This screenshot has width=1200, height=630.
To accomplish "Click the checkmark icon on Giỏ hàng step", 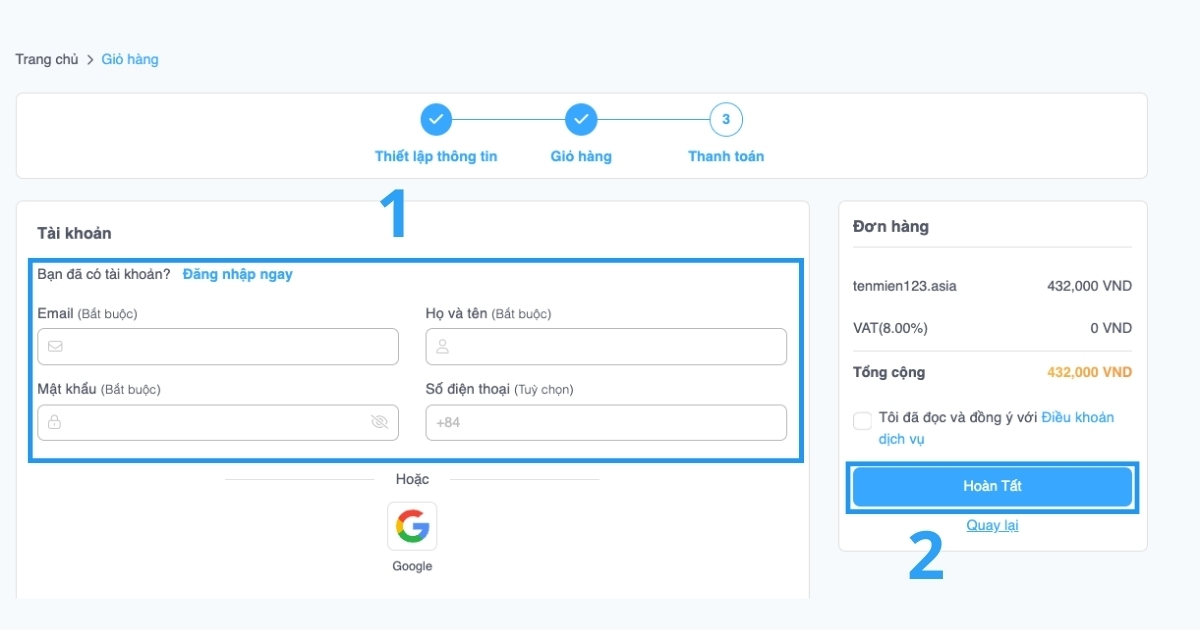I will pos(581,119).
